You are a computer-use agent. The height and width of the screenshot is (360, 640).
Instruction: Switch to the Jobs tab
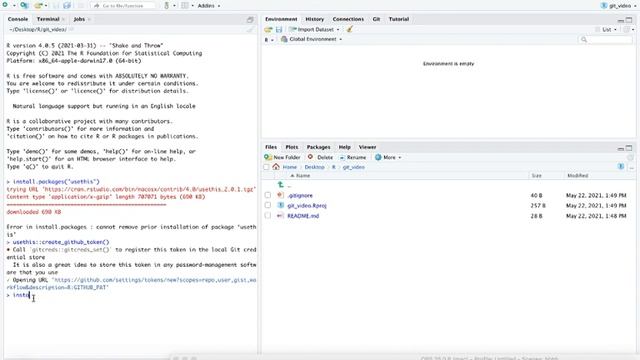[x=79, y=19]
